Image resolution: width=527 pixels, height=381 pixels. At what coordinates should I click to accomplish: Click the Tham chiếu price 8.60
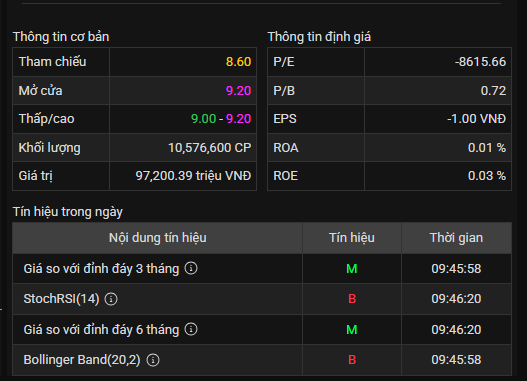[238, 62]
